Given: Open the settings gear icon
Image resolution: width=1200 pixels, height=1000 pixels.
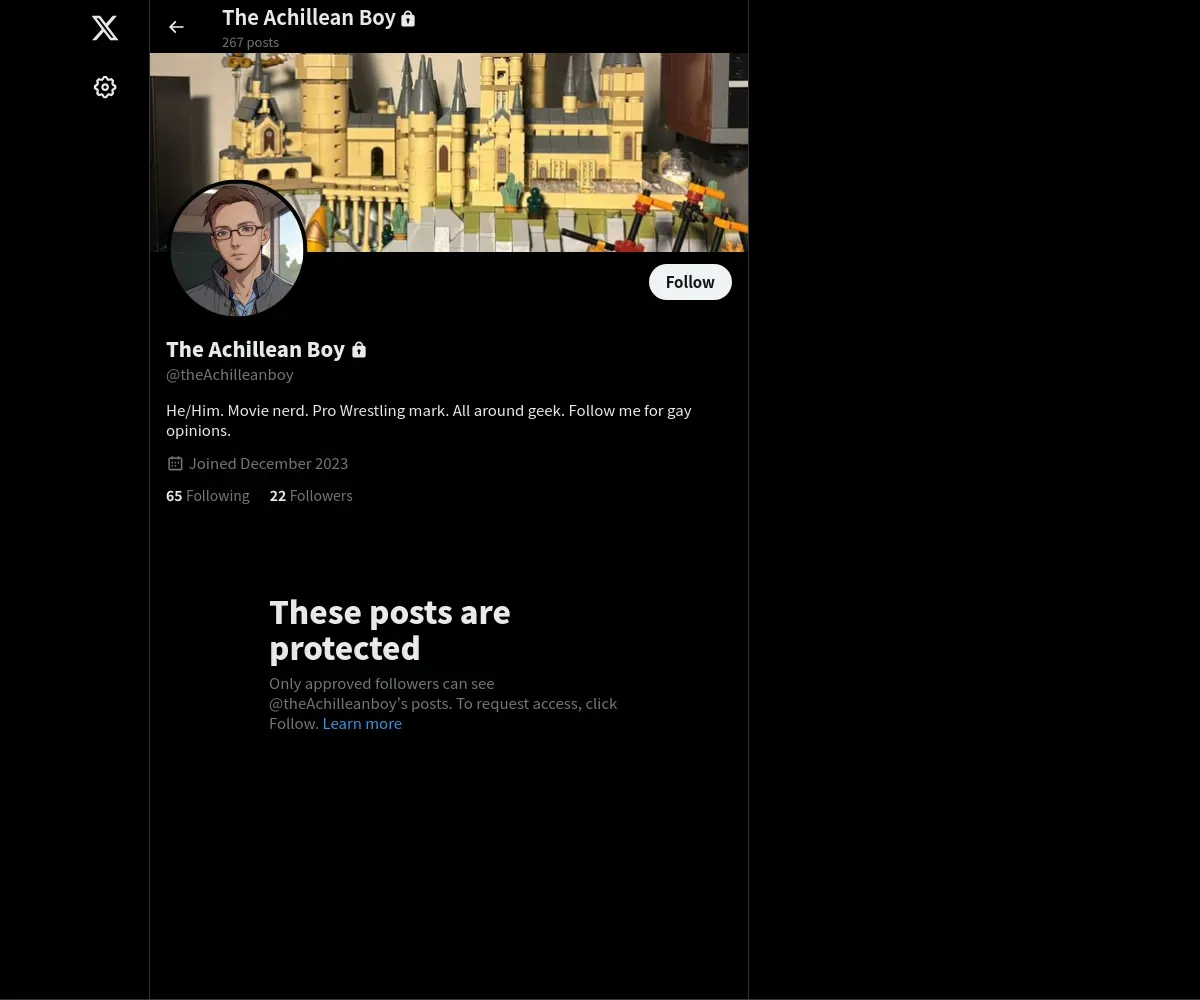Looking at the screenshot, I should (x=105, y=87).
